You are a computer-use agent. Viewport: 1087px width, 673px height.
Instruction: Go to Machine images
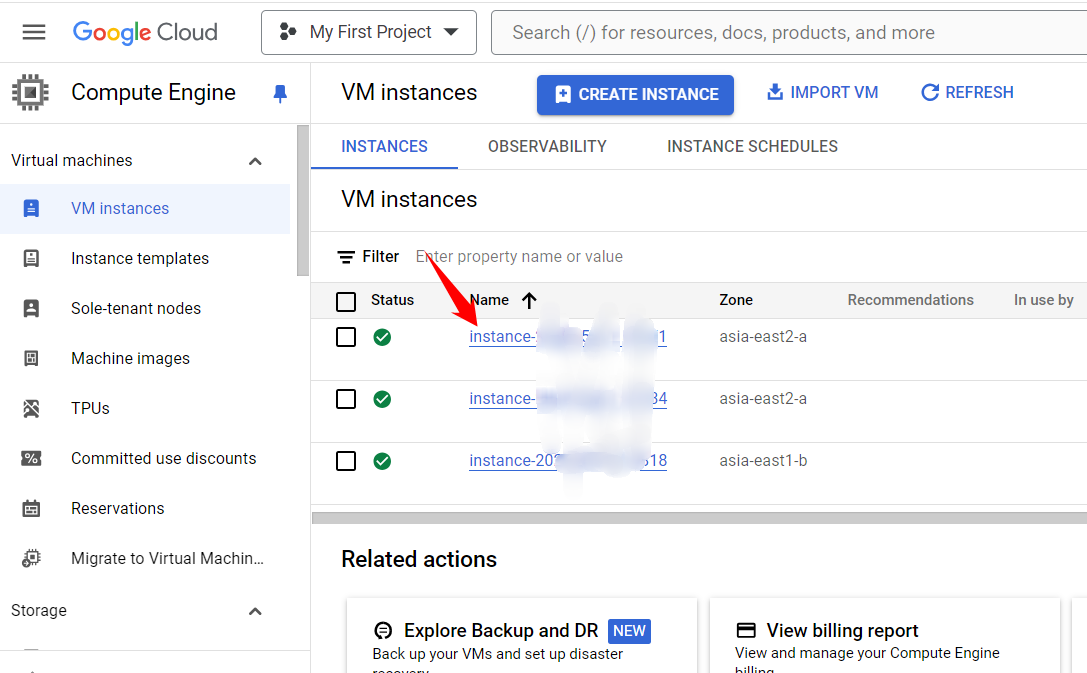[130, 358]
